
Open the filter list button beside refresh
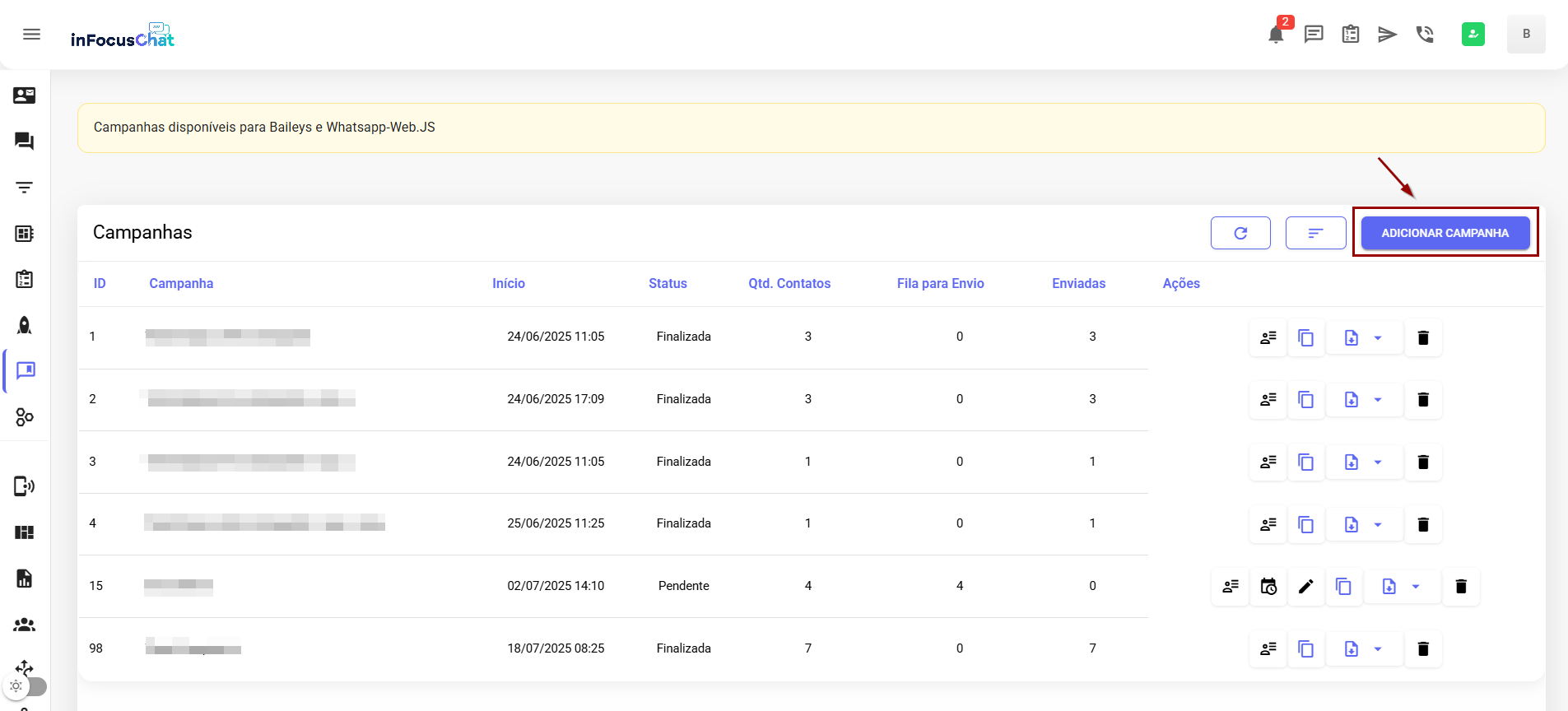tap(1315, 233)
